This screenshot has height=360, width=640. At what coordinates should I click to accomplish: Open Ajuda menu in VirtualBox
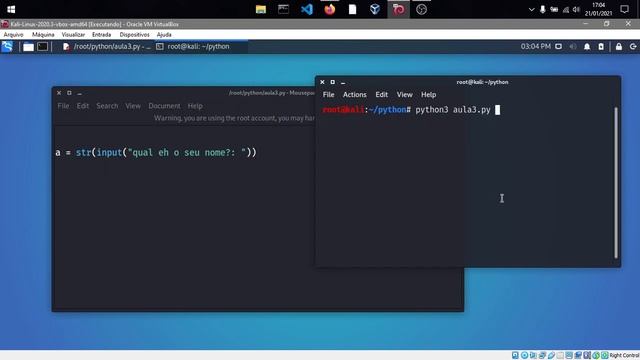(164, 35)
